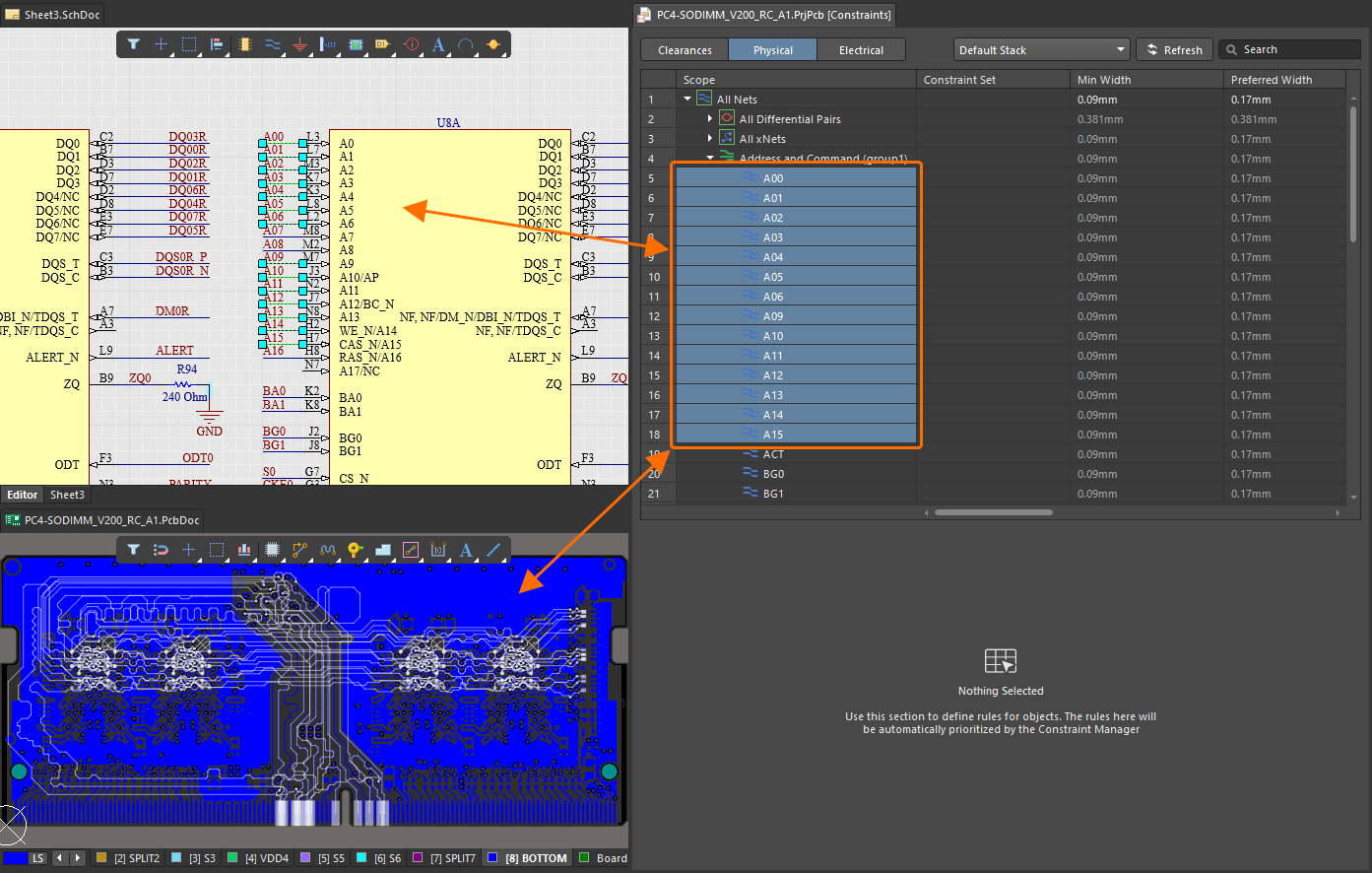Open the Default Stack dropdown

click(1040, 50)
